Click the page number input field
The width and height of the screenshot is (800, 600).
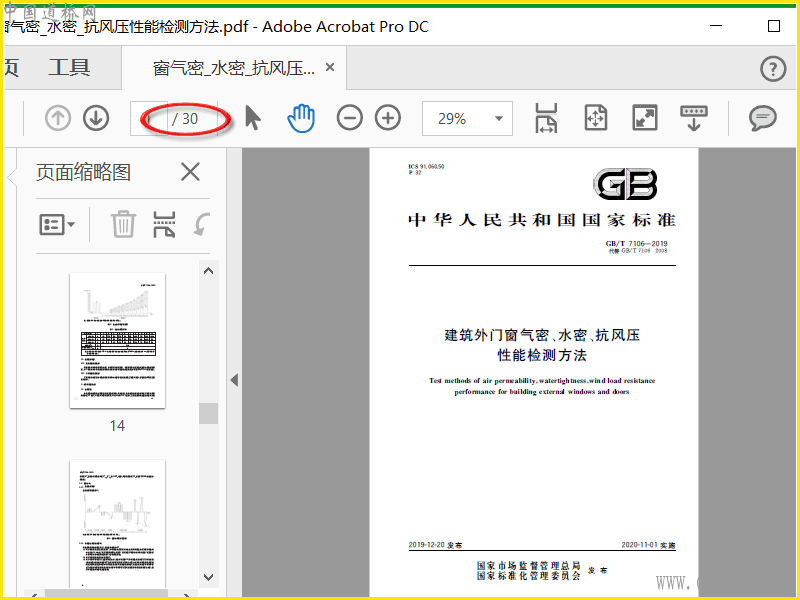(149, 118)
